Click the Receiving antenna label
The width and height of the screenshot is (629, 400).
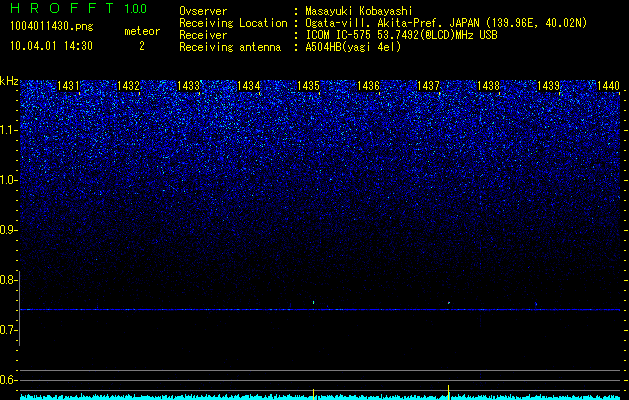(230, 47)
